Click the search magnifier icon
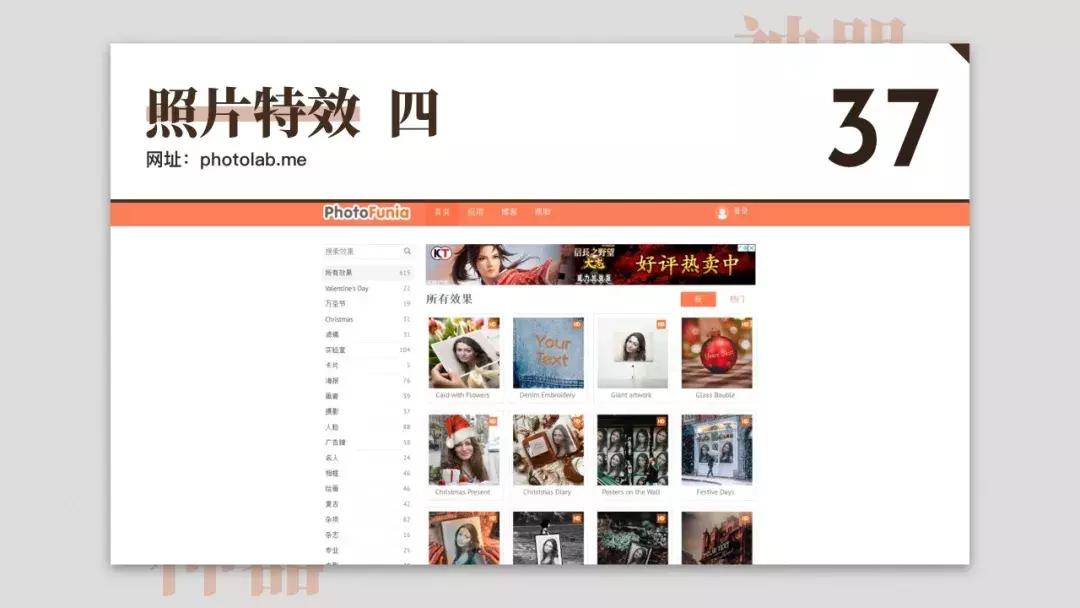 407,251
